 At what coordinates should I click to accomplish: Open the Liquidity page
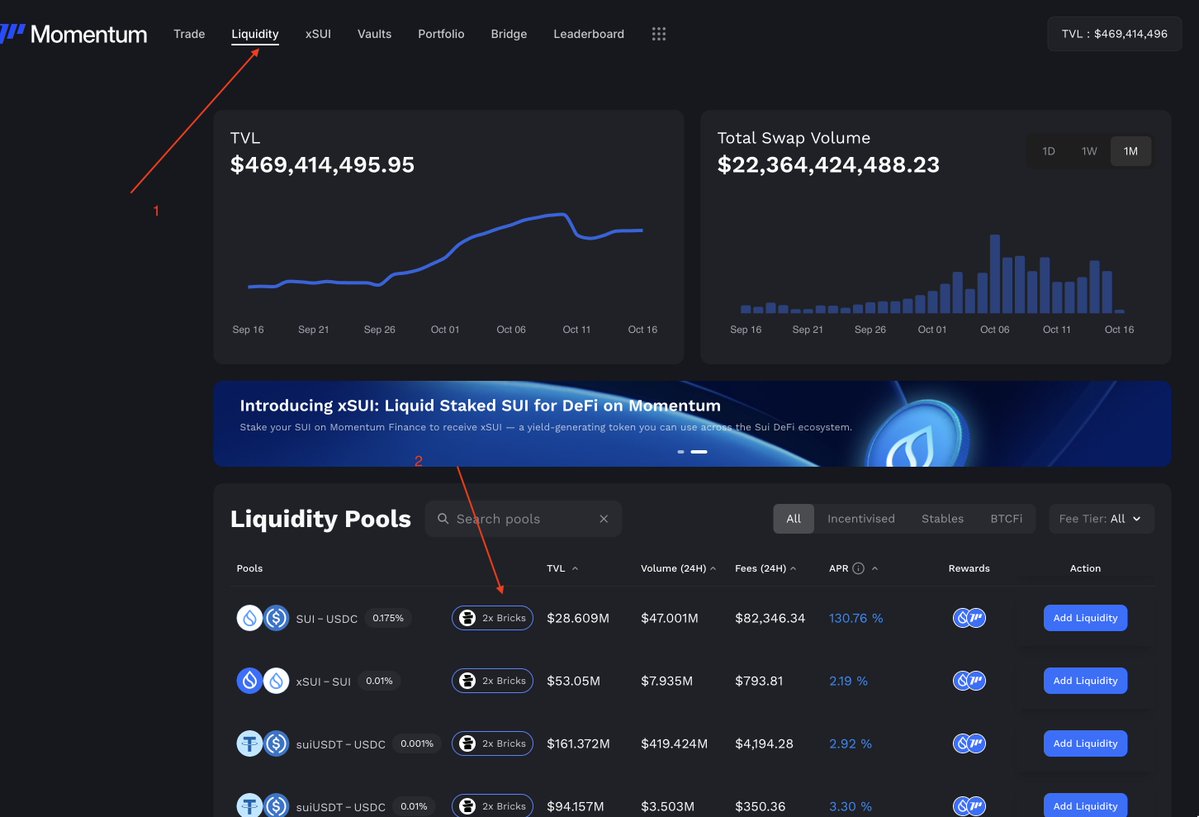pyautogui.click(x=255, y=34)
